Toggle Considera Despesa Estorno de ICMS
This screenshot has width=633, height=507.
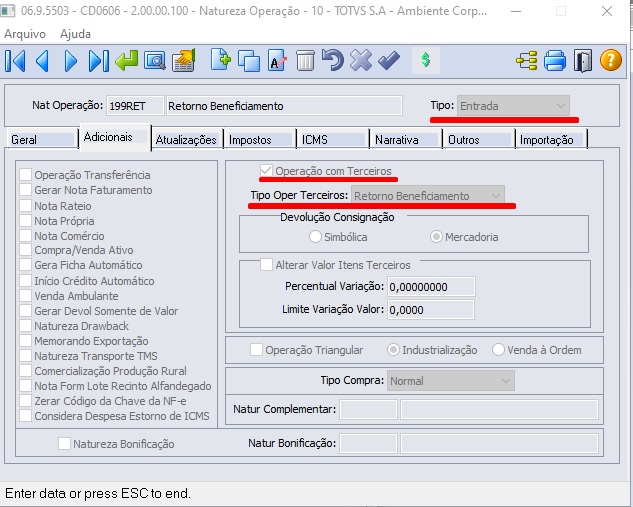pos(26,416)
